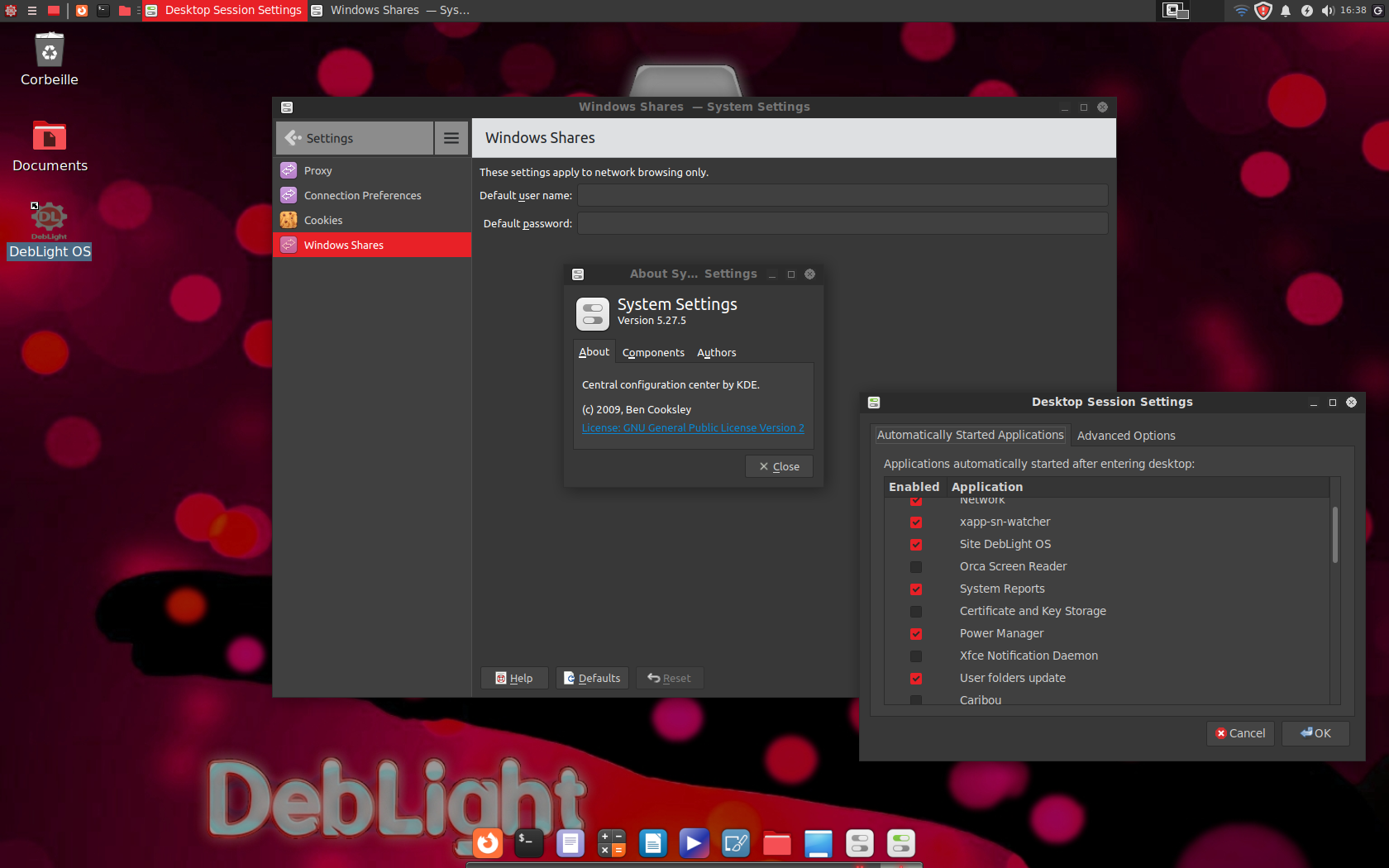The width and height of the screenshot is (1389, 868).
Task: Toggle the Power Manager autostart checkbox
Action: (916, 634)
